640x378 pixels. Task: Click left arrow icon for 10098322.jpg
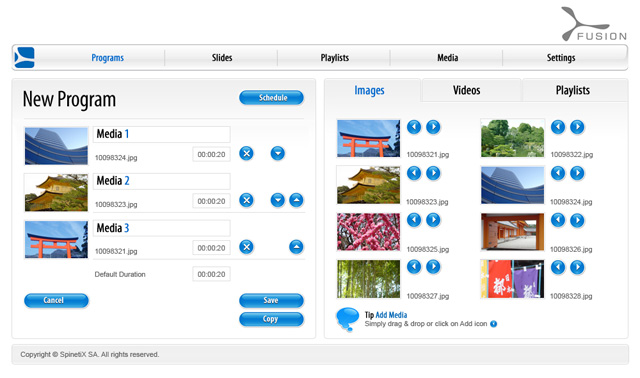pos(558,127)
